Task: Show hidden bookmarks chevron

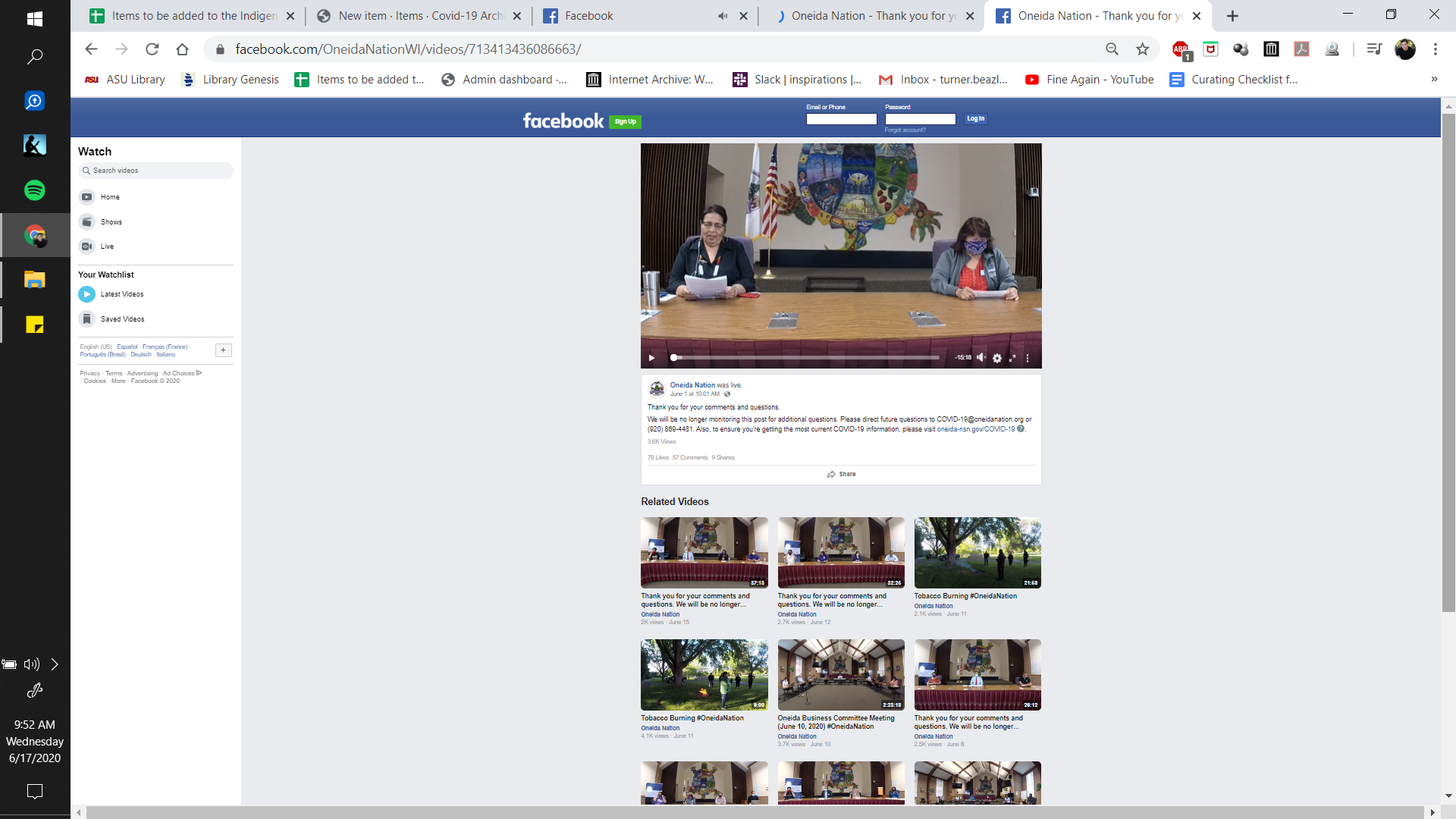Action: point(1433,80)
